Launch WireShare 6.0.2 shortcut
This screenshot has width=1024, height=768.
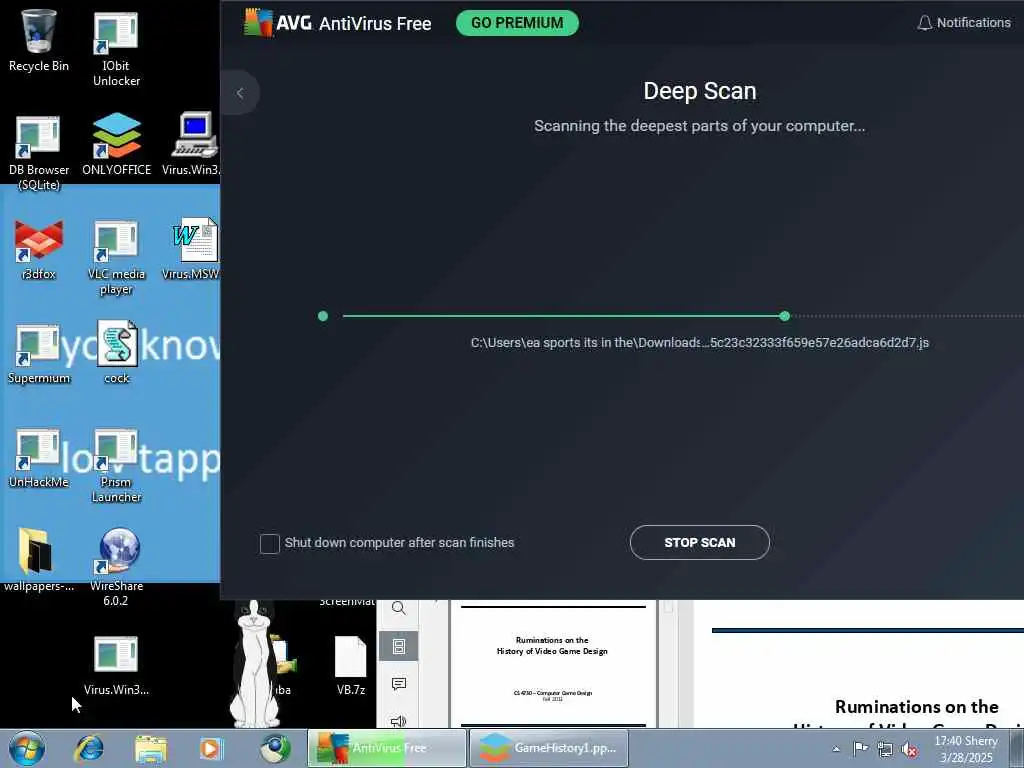pyautogui.click(x=116, y=567)
